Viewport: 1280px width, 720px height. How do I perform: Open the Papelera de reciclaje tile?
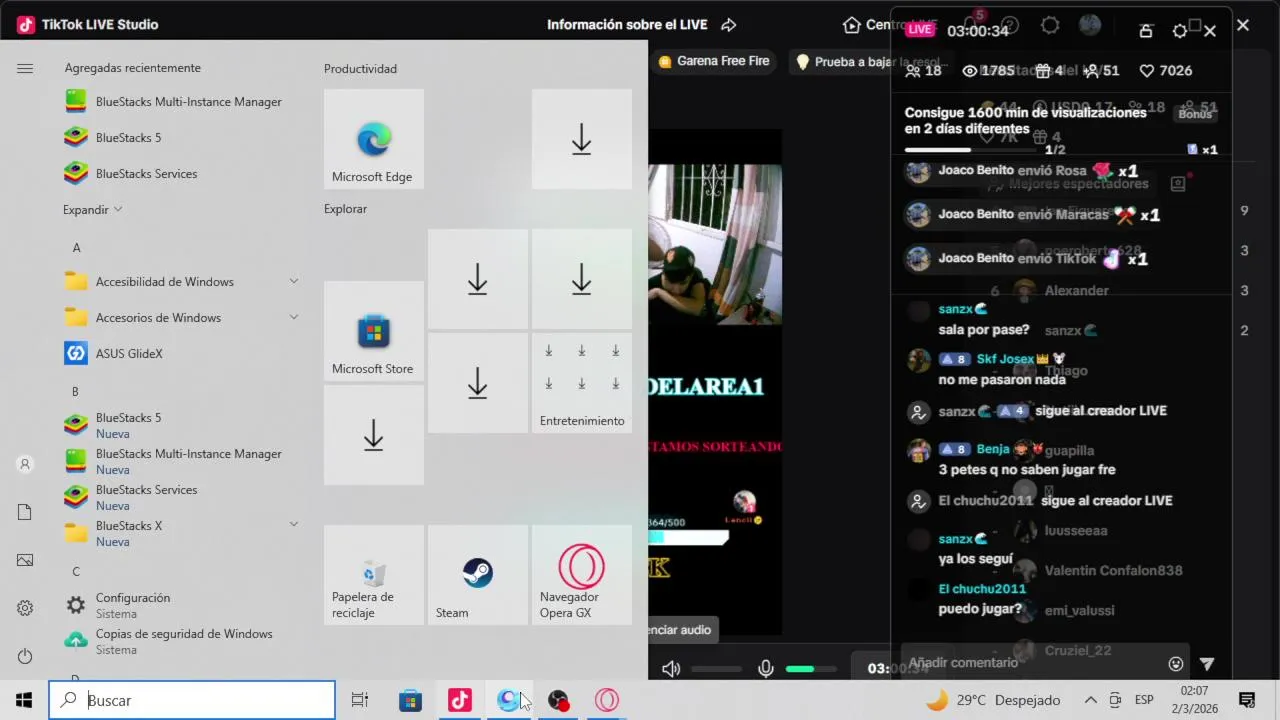374,575
